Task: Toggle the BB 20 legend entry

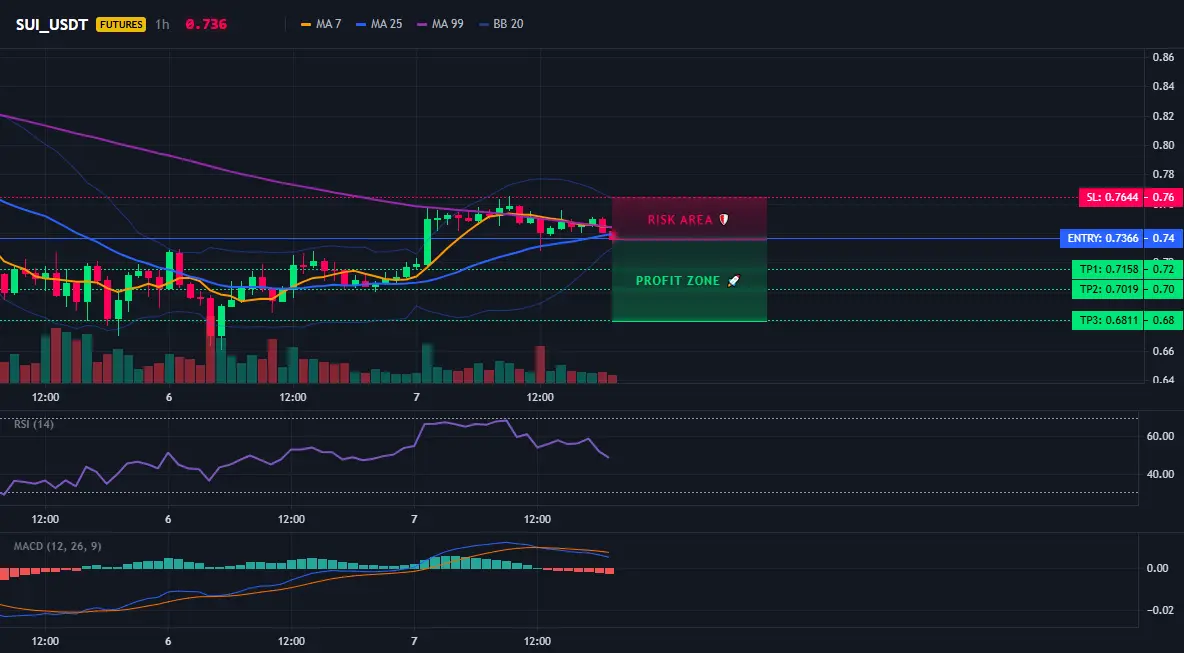Action: click(501, 24)
